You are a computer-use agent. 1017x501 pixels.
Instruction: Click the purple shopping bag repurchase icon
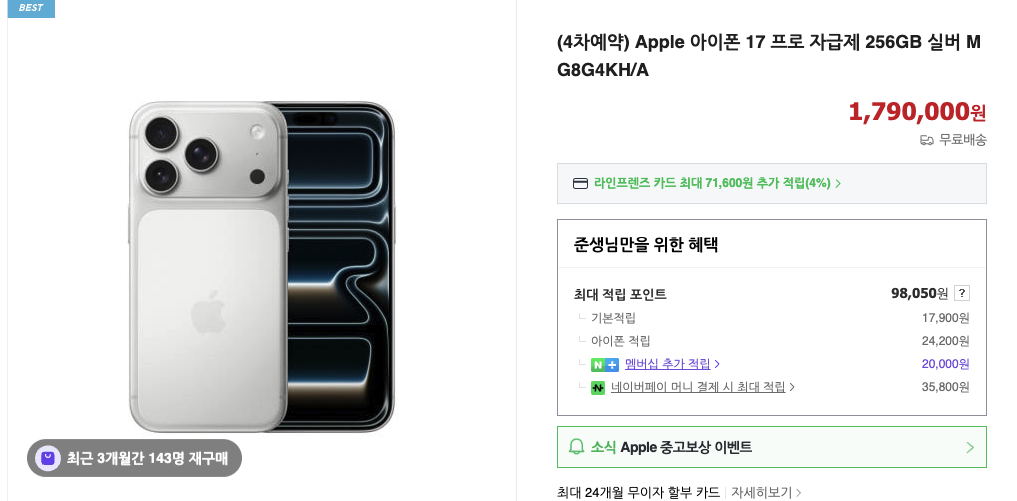[x=47, y=458]
